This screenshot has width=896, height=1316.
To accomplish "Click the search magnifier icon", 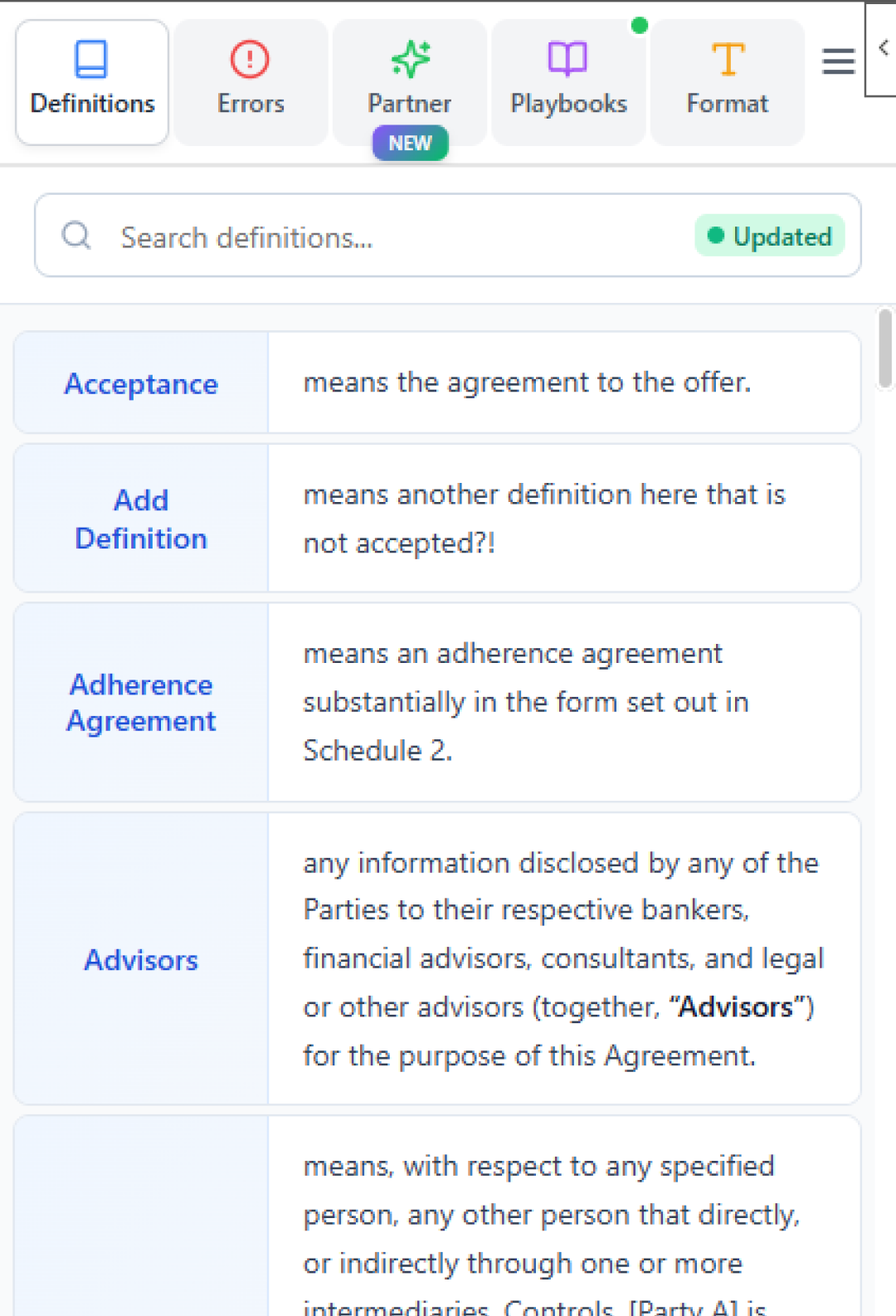I will (76, 236).
